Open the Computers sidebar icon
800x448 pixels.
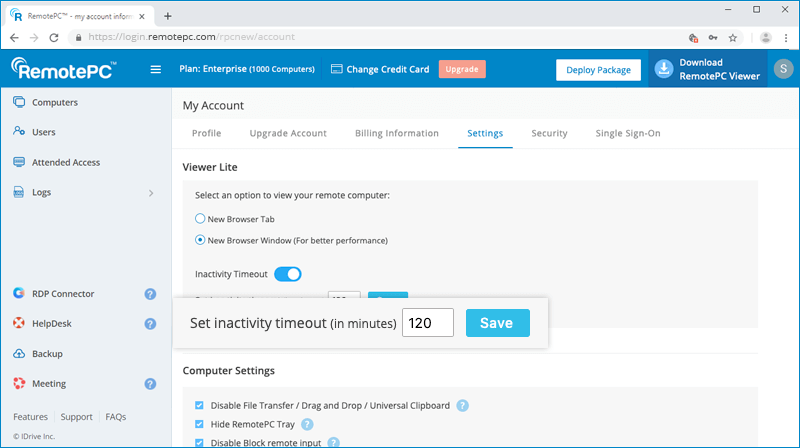[19, 102]
